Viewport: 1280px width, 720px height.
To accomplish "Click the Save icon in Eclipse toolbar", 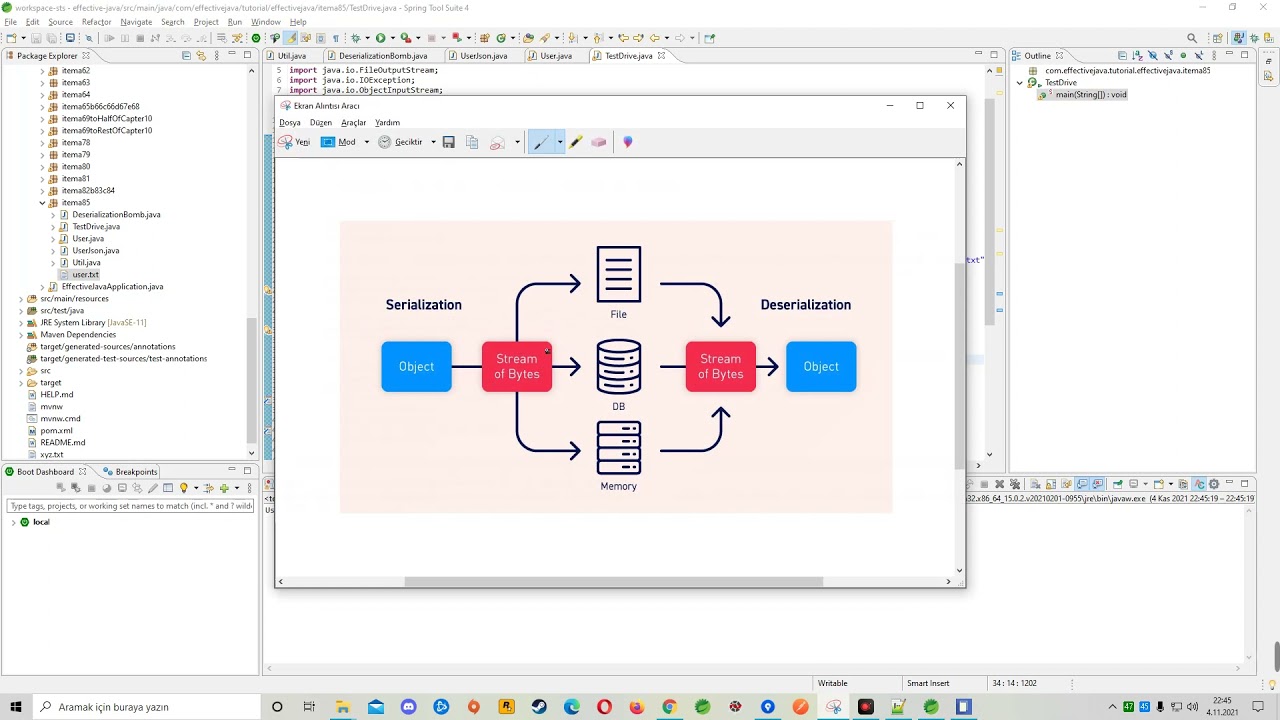I will coord(36,38).
